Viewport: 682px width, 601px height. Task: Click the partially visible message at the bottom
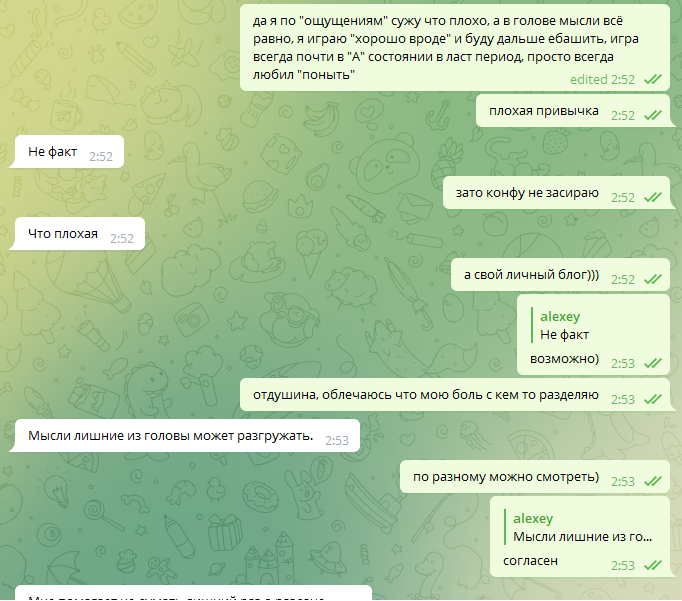[194, 593]
